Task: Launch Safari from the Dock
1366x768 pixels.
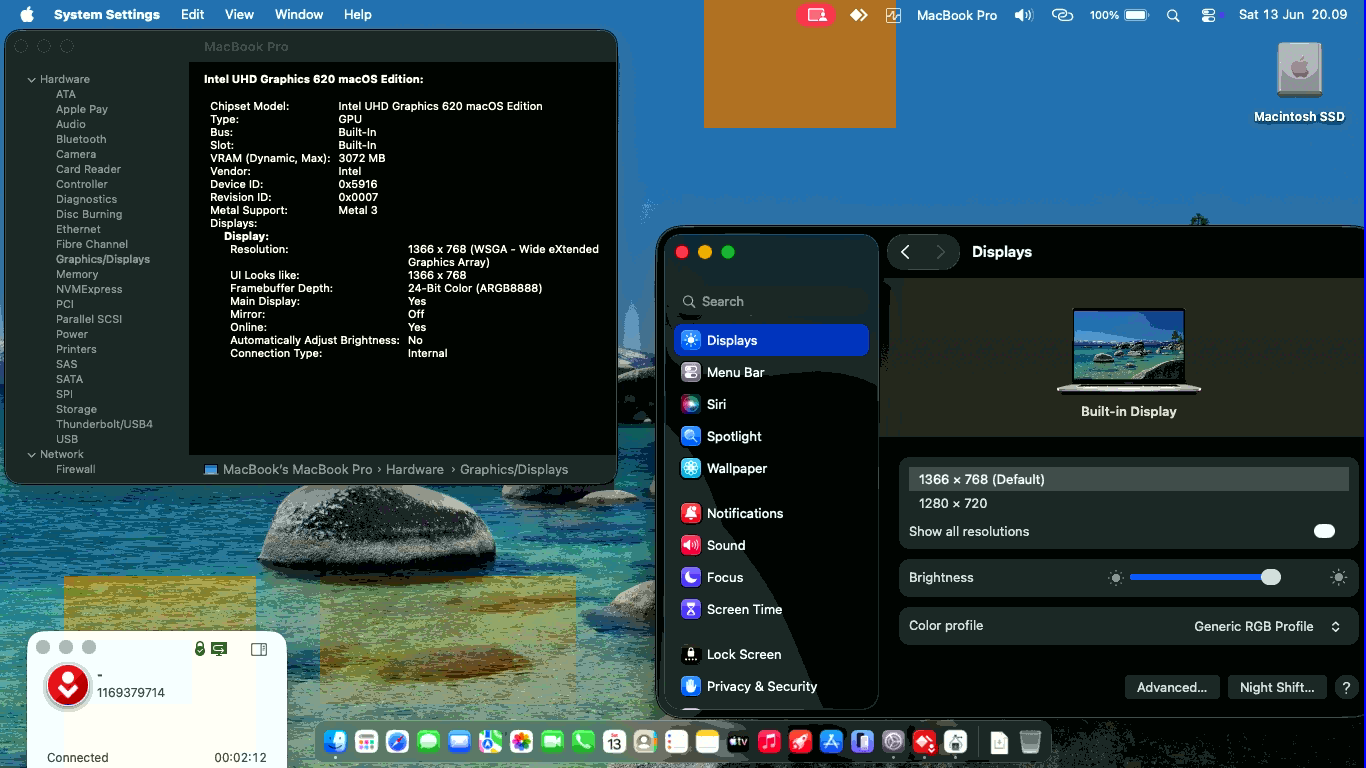Action: pos(397,742)
